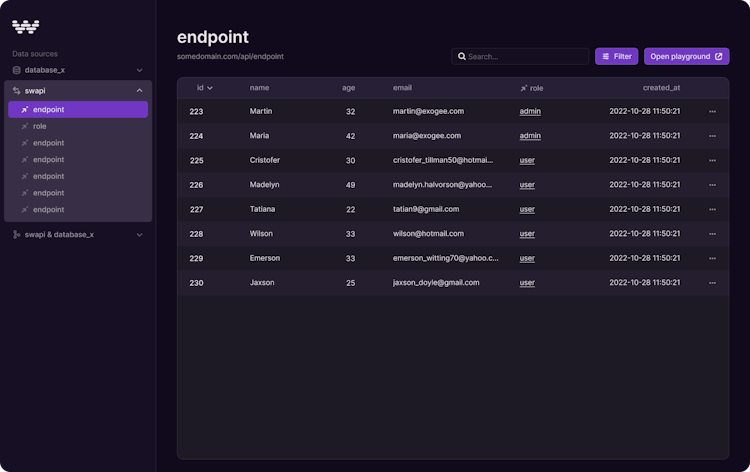
Task: Open playground button
Action: 686,57
